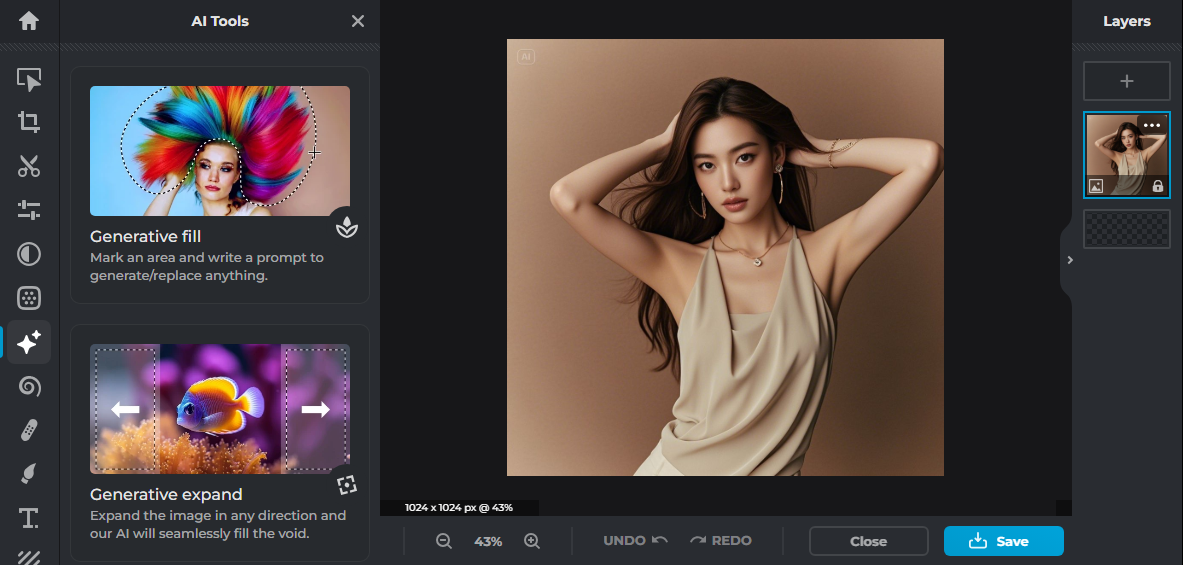The image size is (1183, 565).
Task: Open the Generative fill preview image
Action: [x=220, y=151]
